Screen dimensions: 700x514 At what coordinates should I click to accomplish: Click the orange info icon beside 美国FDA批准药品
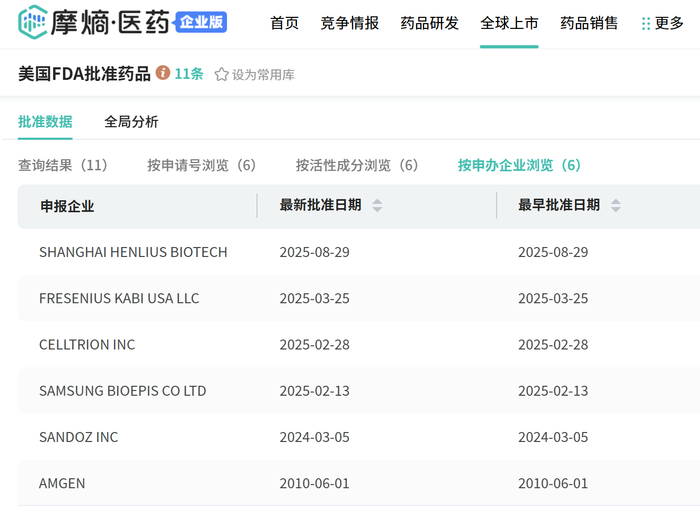point(163,73)
